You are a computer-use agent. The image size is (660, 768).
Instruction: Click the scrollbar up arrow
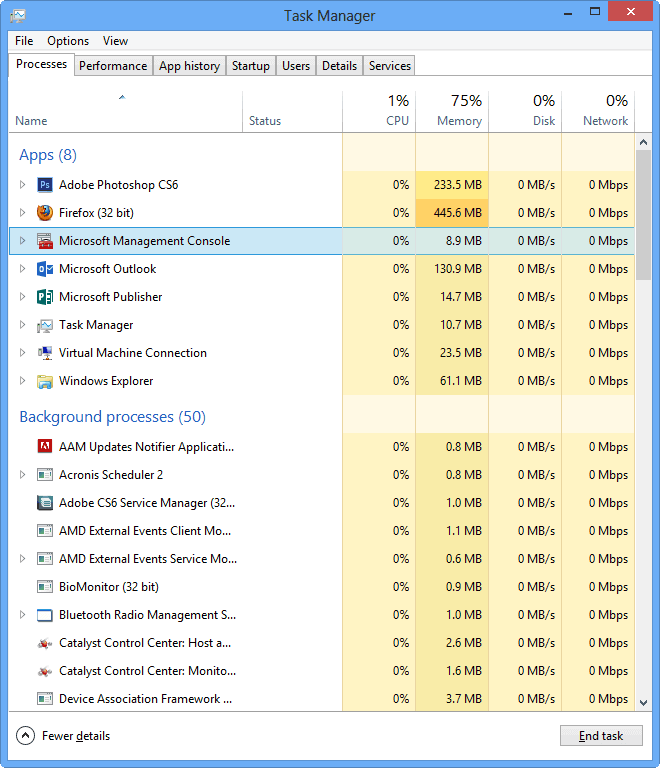pos(643,142)
